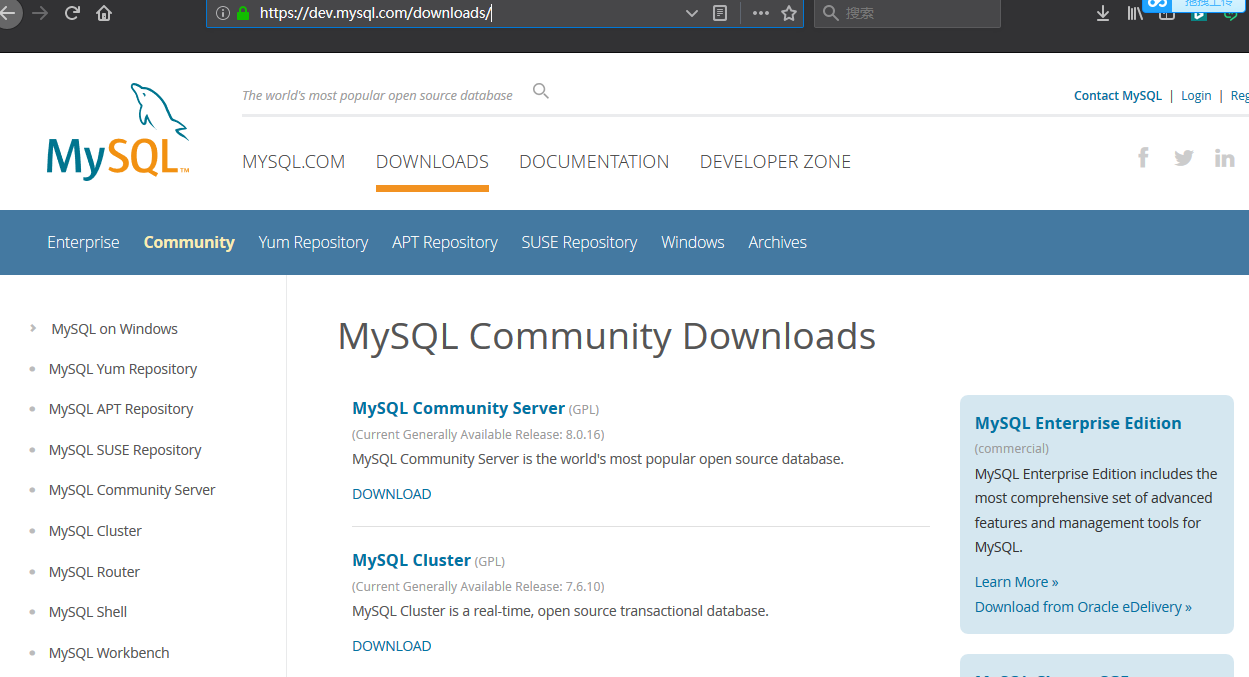Screen dimensions: 1249x677
Task: Click DOWNLOAD under MySQL Cluster
Action: [x=392, y=646]
